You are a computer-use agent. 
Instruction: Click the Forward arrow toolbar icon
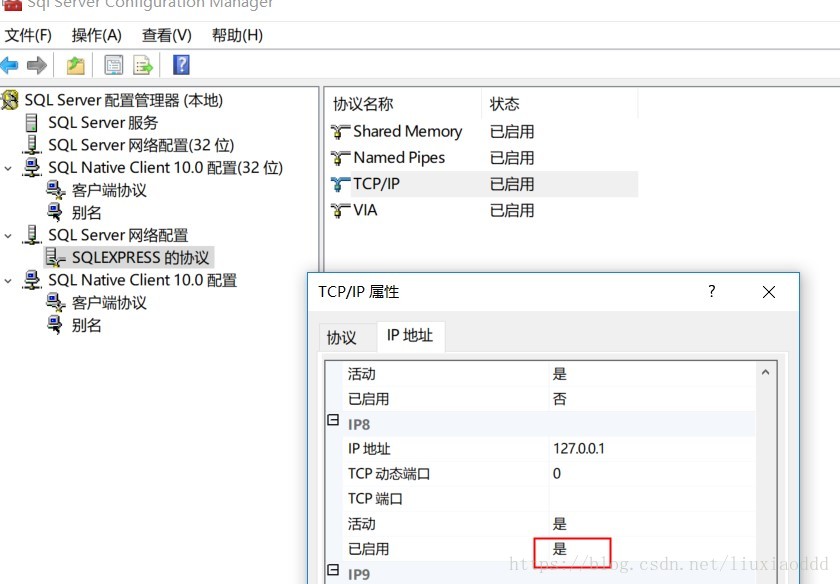pos(36,65)
